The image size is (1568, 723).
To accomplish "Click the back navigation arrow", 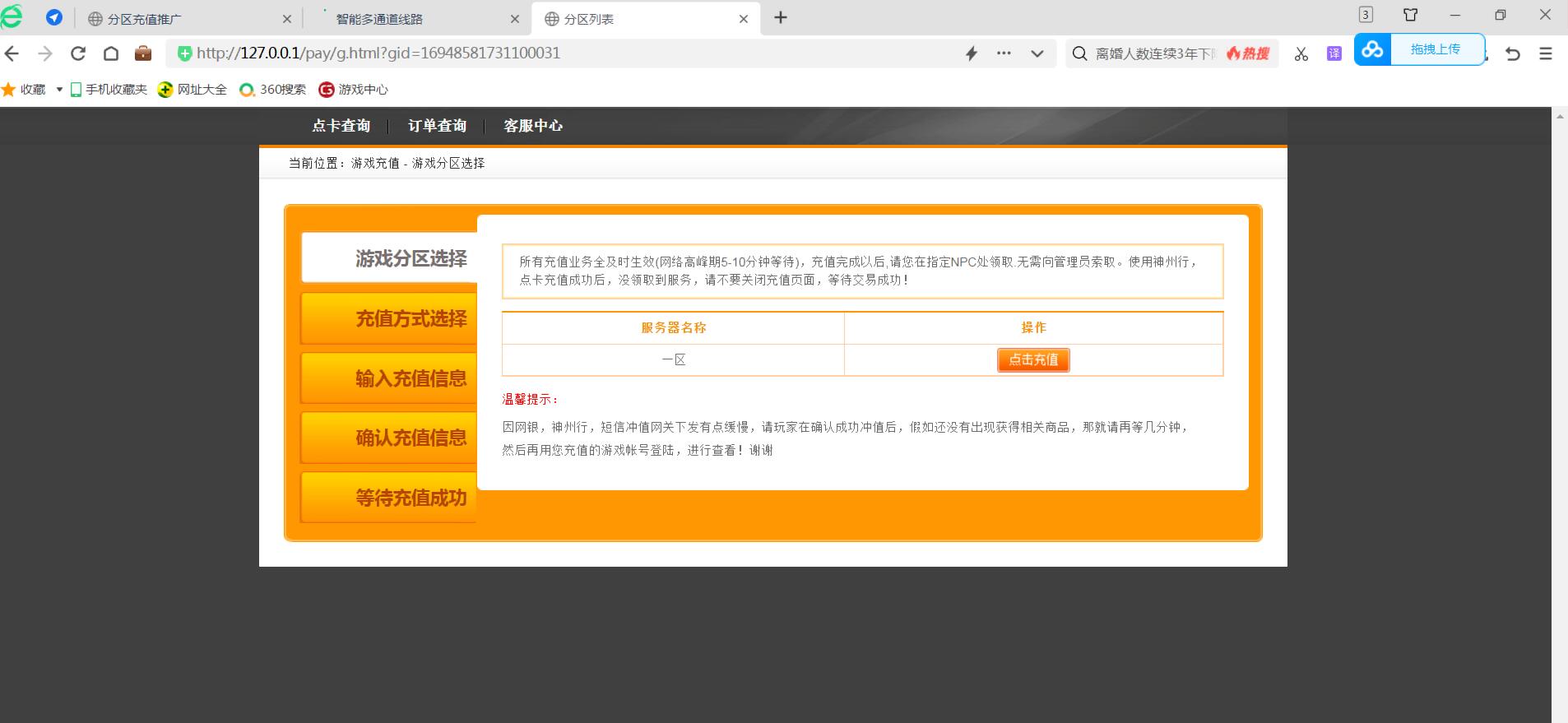I will coord(12,53).
